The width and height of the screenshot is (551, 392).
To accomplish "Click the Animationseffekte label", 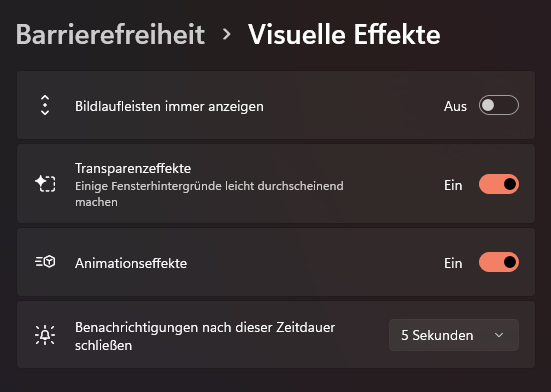I will (131, 263).
